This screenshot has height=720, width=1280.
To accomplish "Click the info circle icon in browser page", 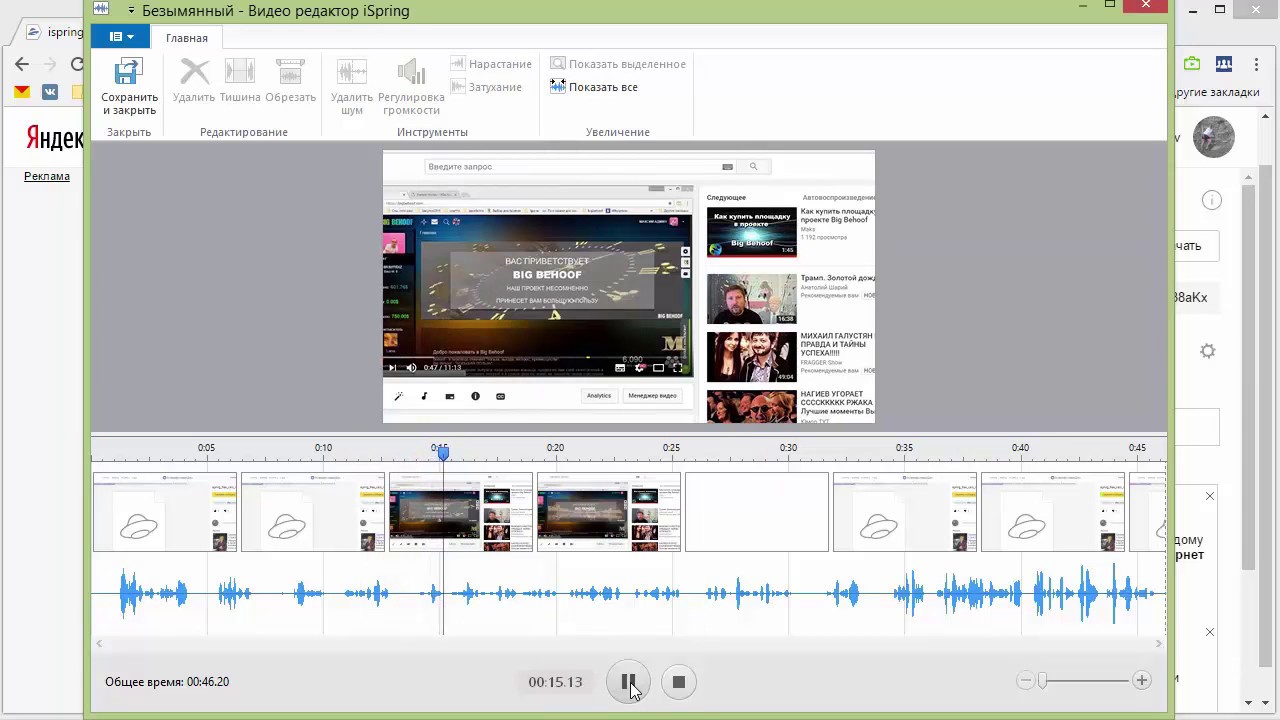I will (x=1212, y=200).
